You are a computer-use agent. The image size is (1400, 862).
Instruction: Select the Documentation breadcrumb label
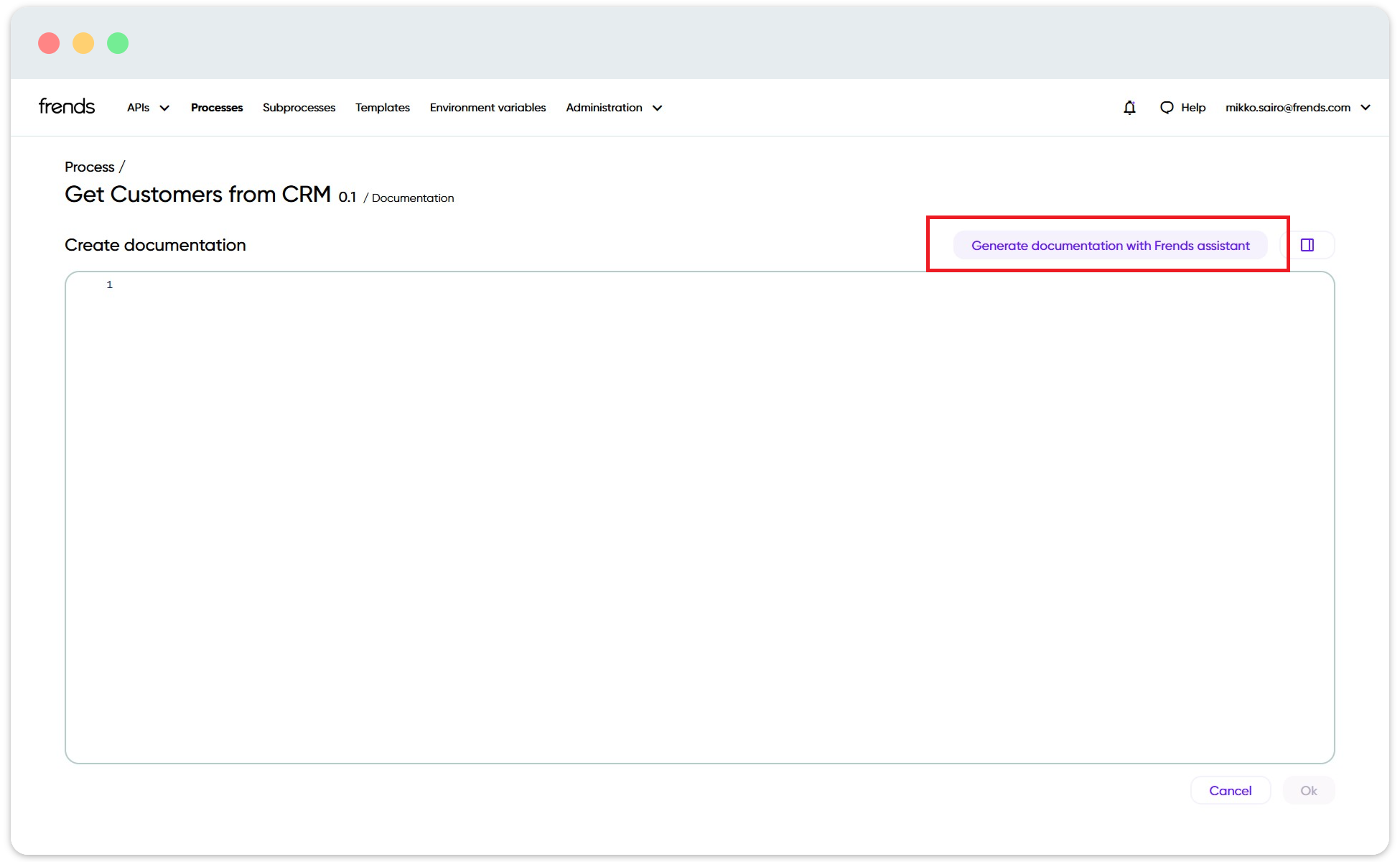(413, 198)
